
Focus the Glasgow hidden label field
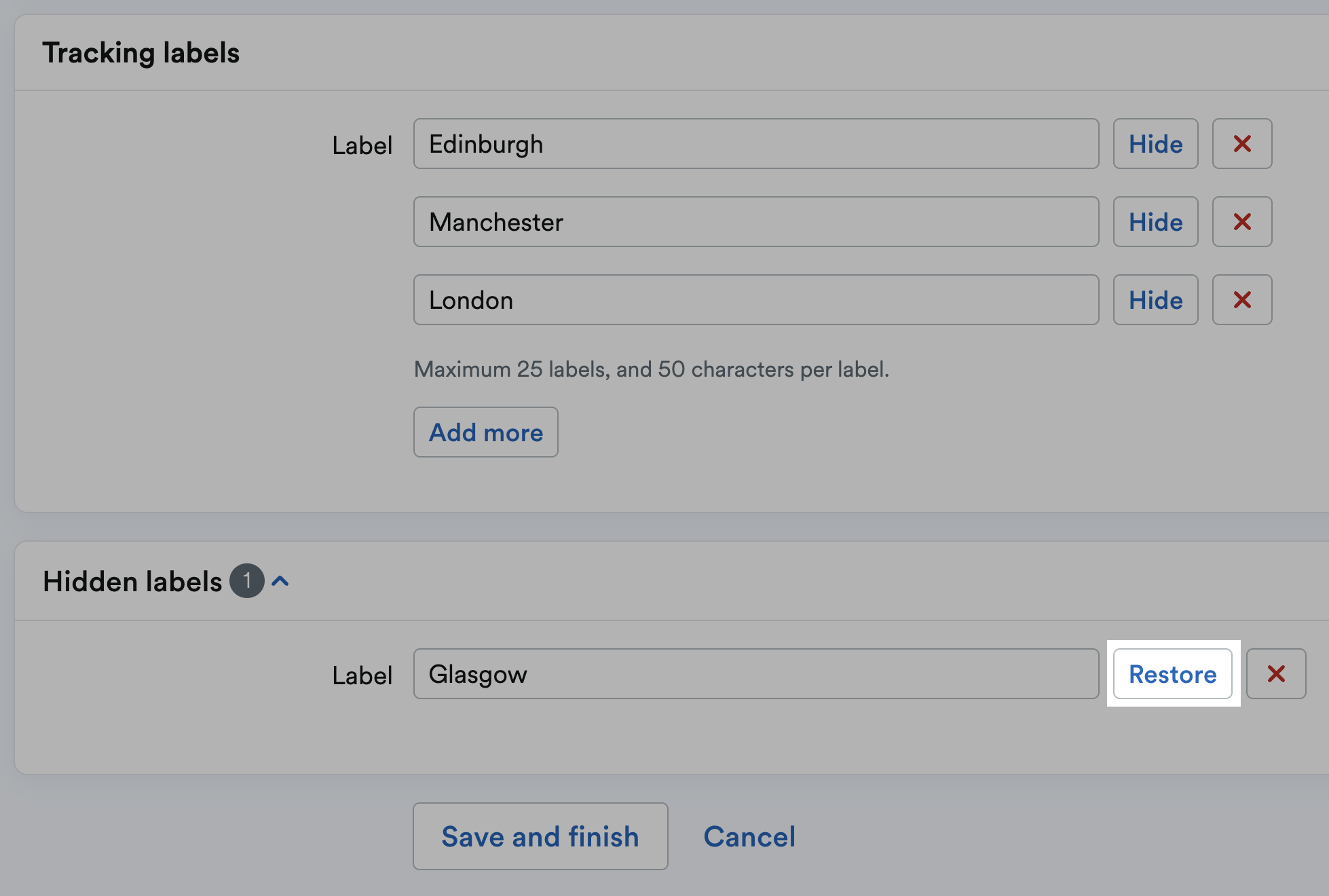[756, 674]
